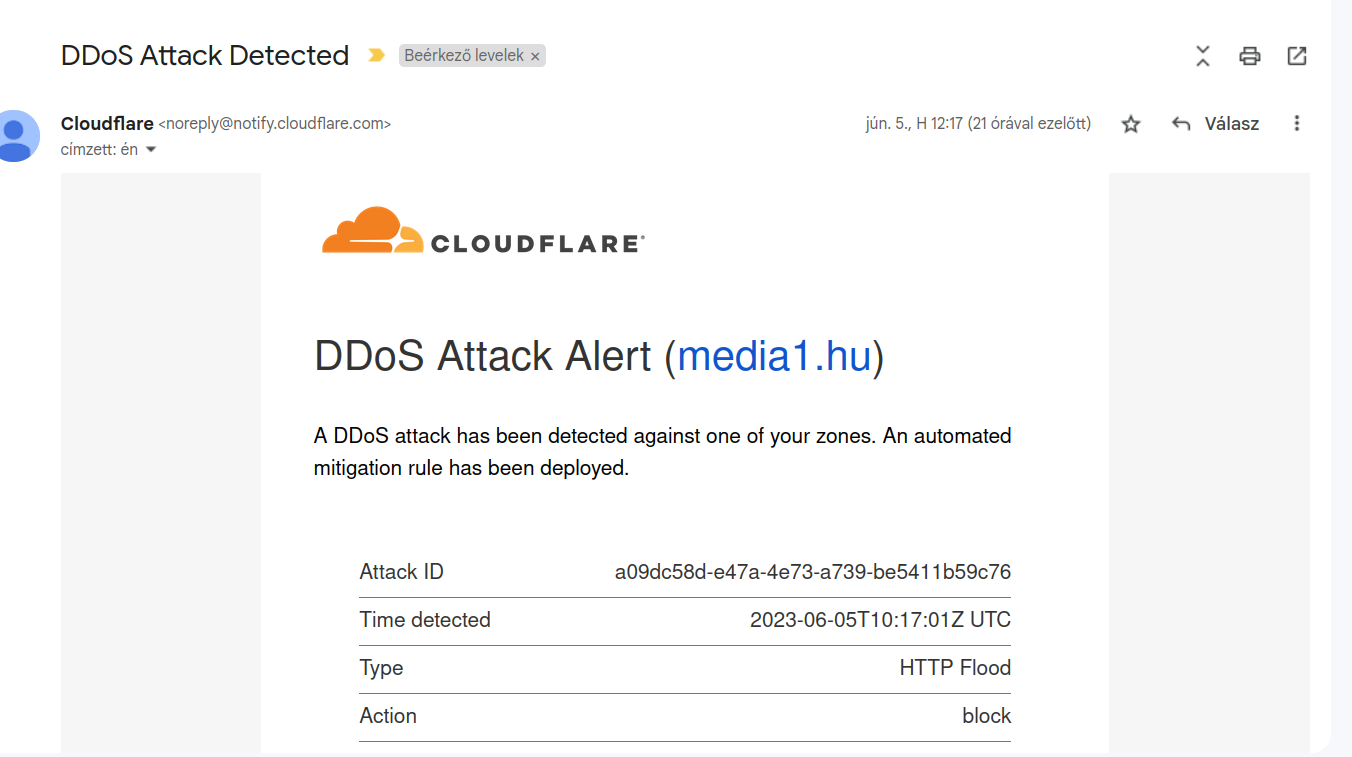The image size is (1352, 757).
Task: Click the yellow importance marker icon
Action: [376, 56]
